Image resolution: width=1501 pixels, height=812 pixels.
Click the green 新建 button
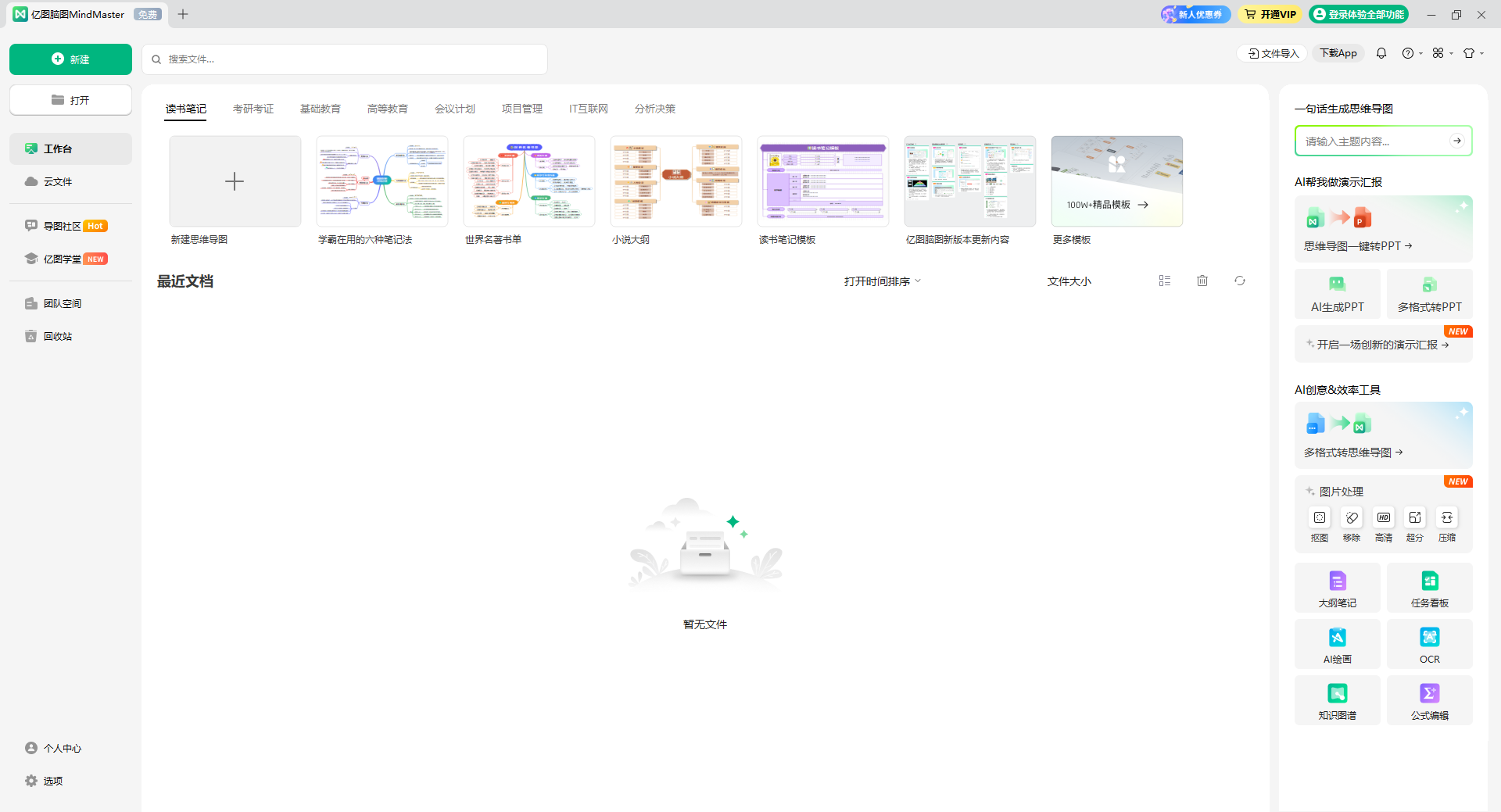click(70, 59)
